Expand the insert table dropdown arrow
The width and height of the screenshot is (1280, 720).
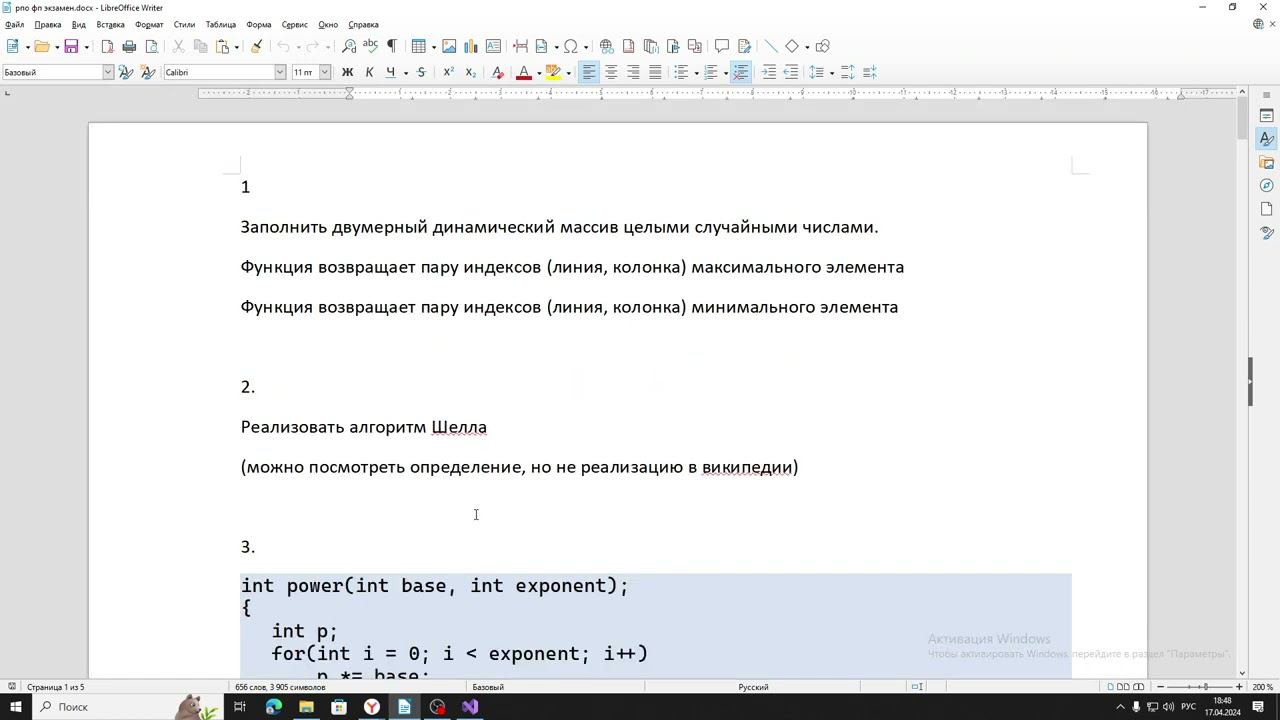point(432,47)
